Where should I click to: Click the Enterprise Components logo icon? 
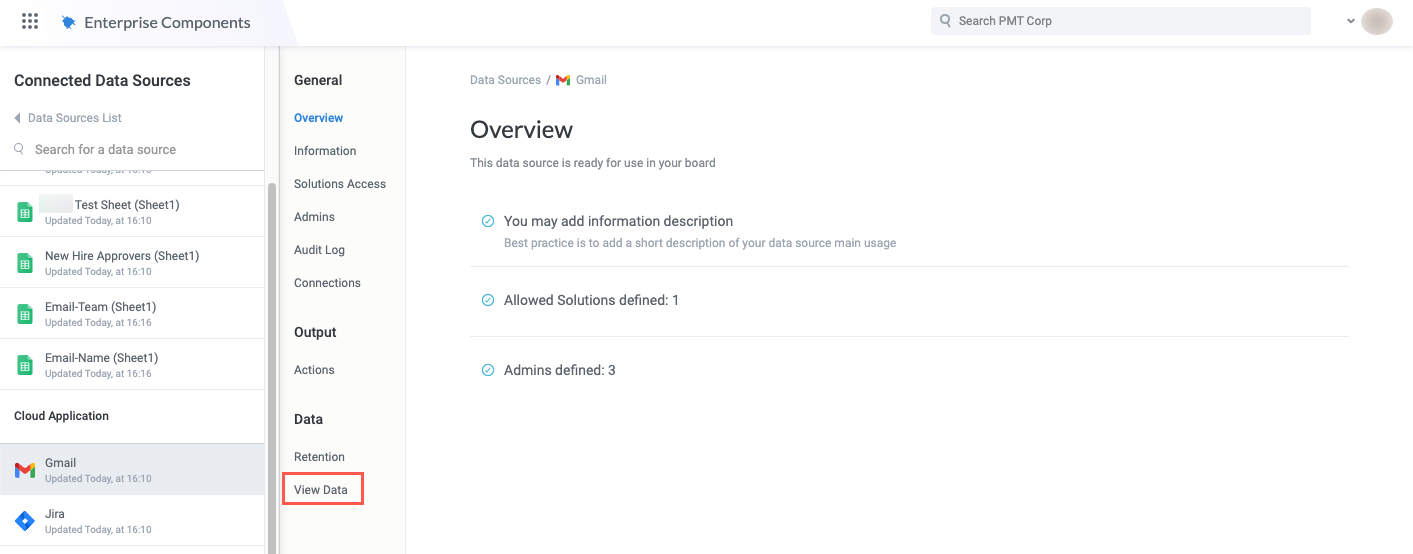[x=68, y=22]
